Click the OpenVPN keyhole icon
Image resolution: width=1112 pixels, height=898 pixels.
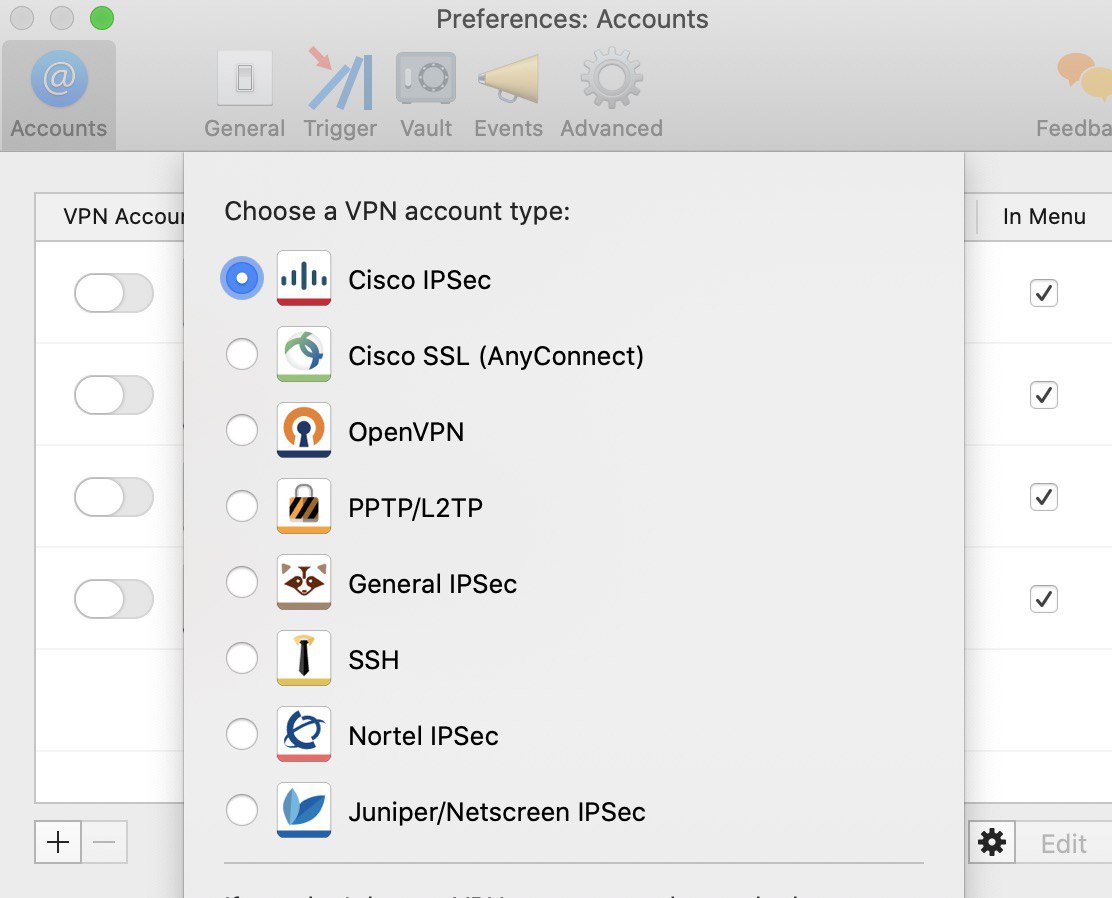304,430
